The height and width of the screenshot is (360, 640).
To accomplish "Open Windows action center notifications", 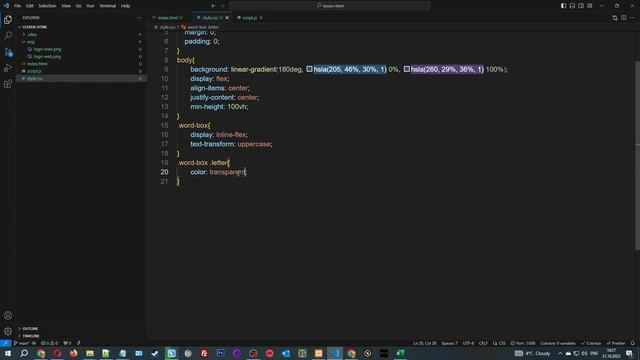I will (x=629, y=353).
